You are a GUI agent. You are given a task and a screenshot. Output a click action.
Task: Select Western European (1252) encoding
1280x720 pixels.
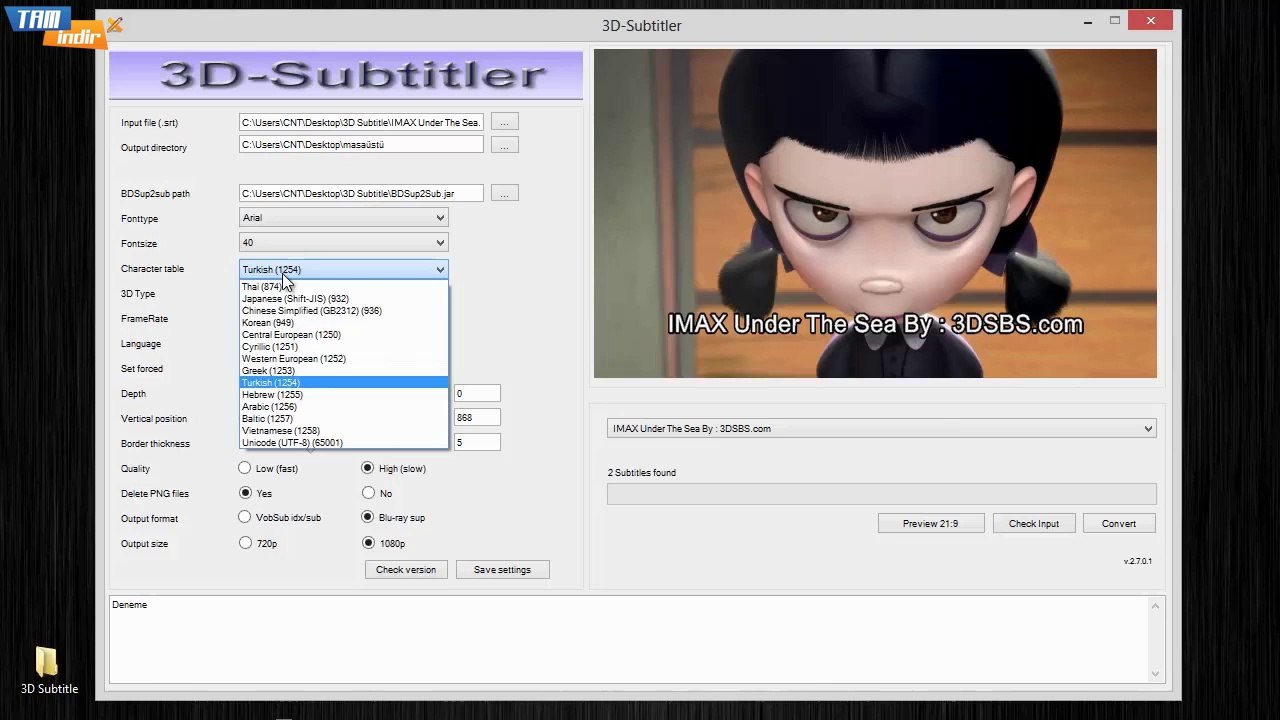click(344, 359)
